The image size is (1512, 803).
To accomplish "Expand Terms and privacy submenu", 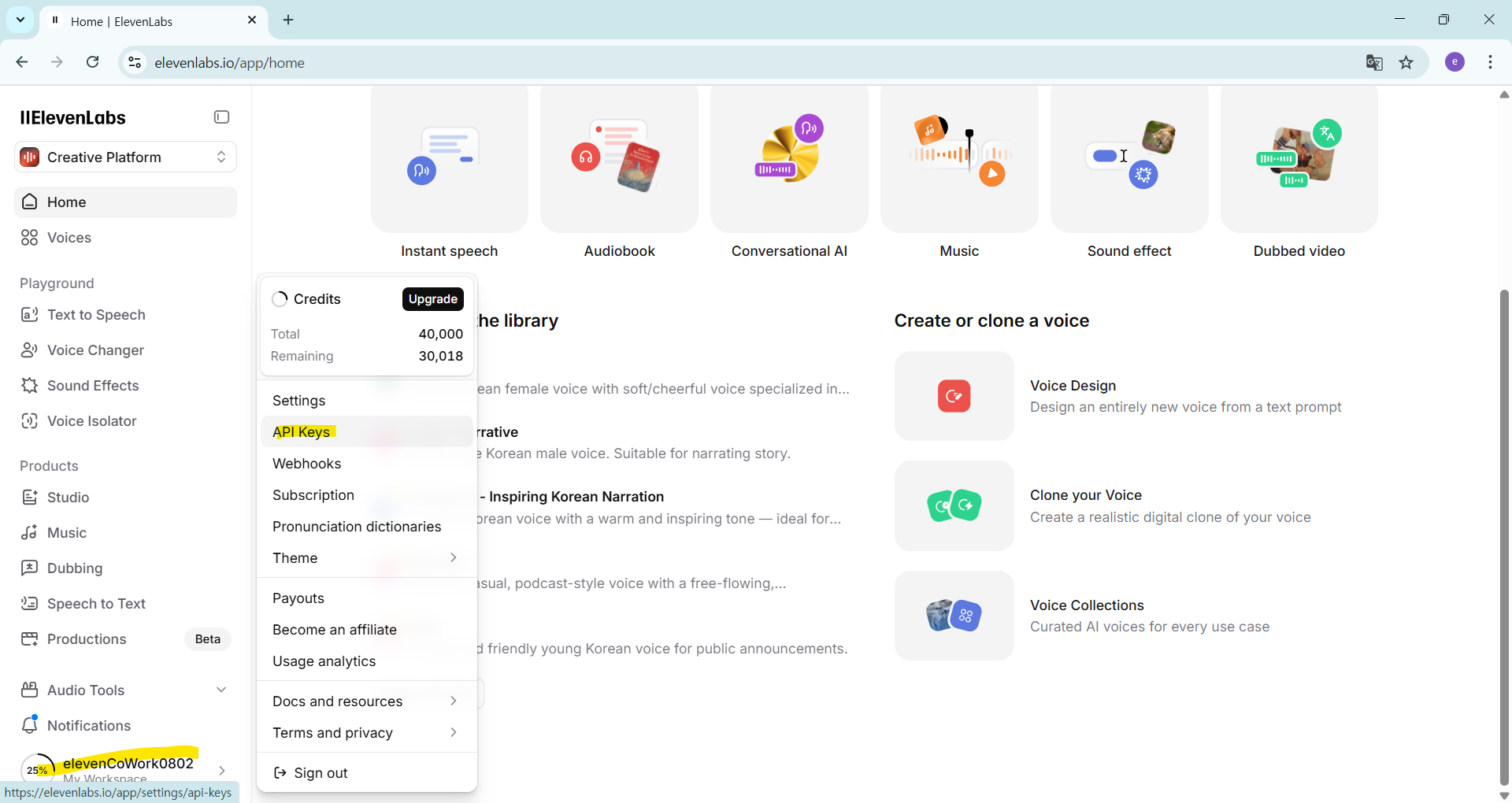I will (454, 732).
